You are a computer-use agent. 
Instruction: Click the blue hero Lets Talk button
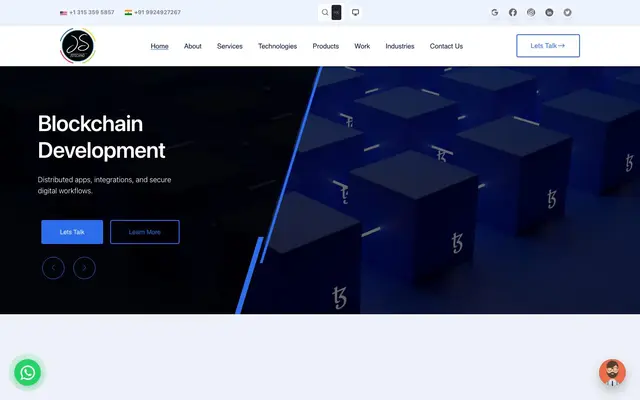[72, 232]
